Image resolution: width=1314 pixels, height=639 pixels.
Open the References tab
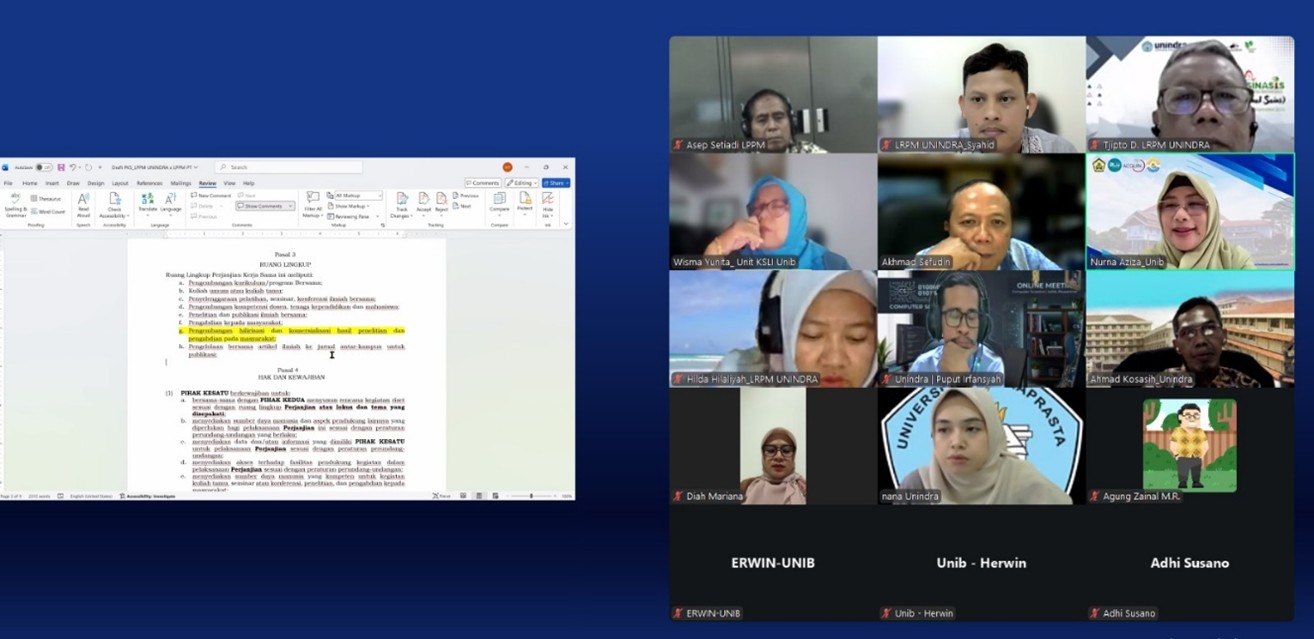pyautogui.click(x=149, y=183)
